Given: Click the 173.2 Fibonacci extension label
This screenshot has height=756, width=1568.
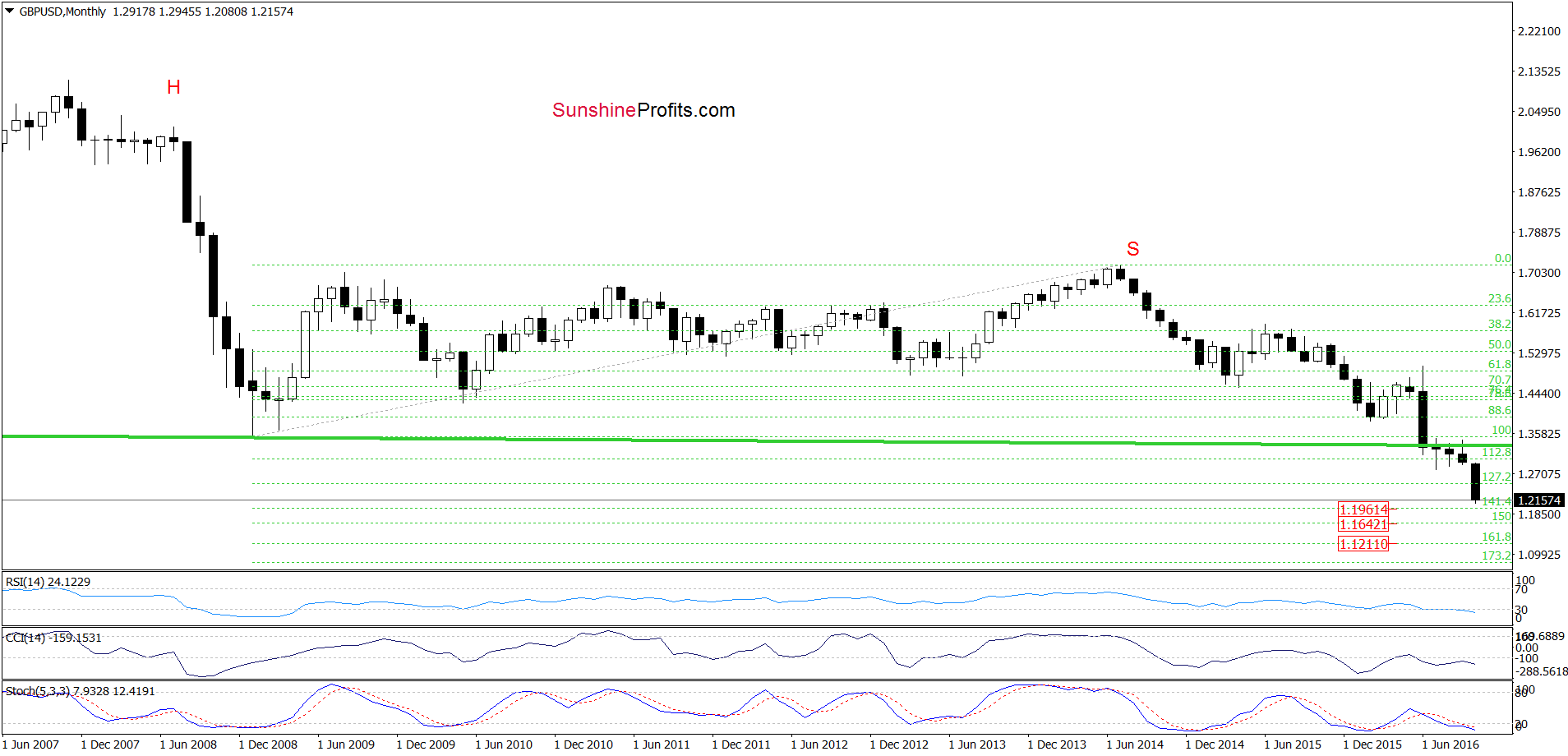Looking at the screenshot, I should [1497, 555].
